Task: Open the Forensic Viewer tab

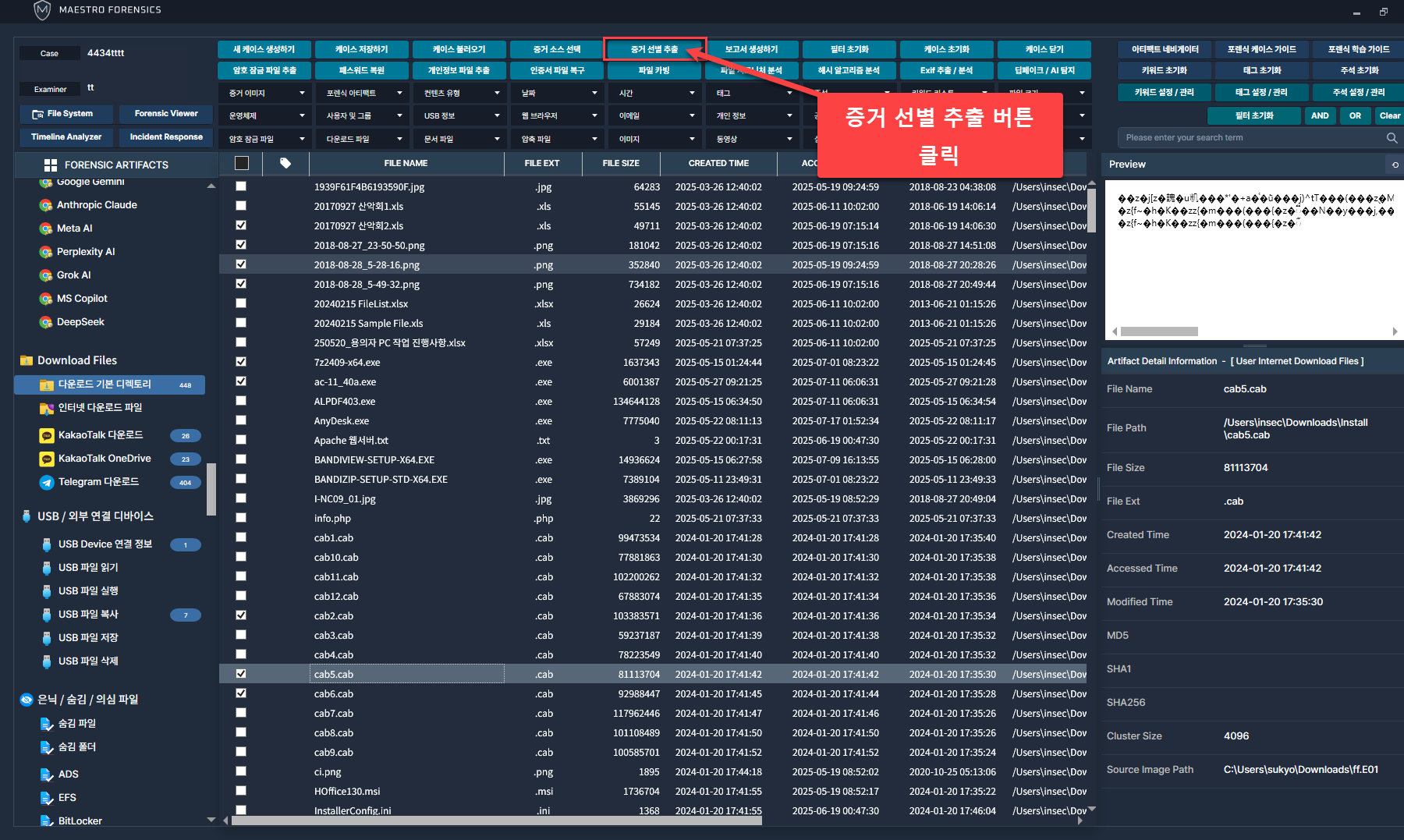Action: pos(166,114)
